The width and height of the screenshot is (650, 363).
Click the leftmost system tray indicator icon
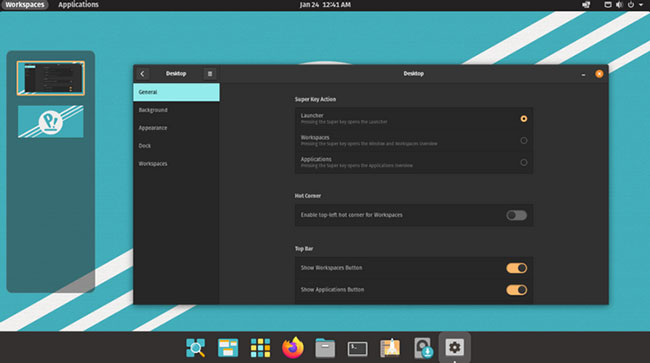pos(586,5)
